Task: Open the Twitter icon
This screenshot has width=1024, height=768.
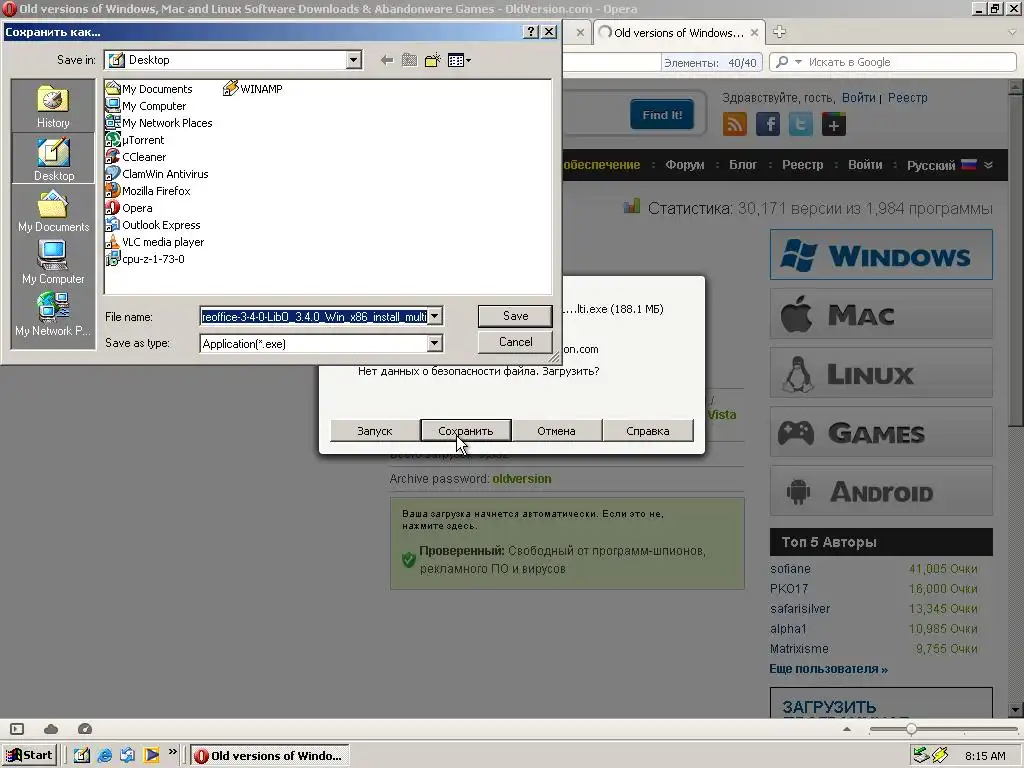Action: pos(801,124)
